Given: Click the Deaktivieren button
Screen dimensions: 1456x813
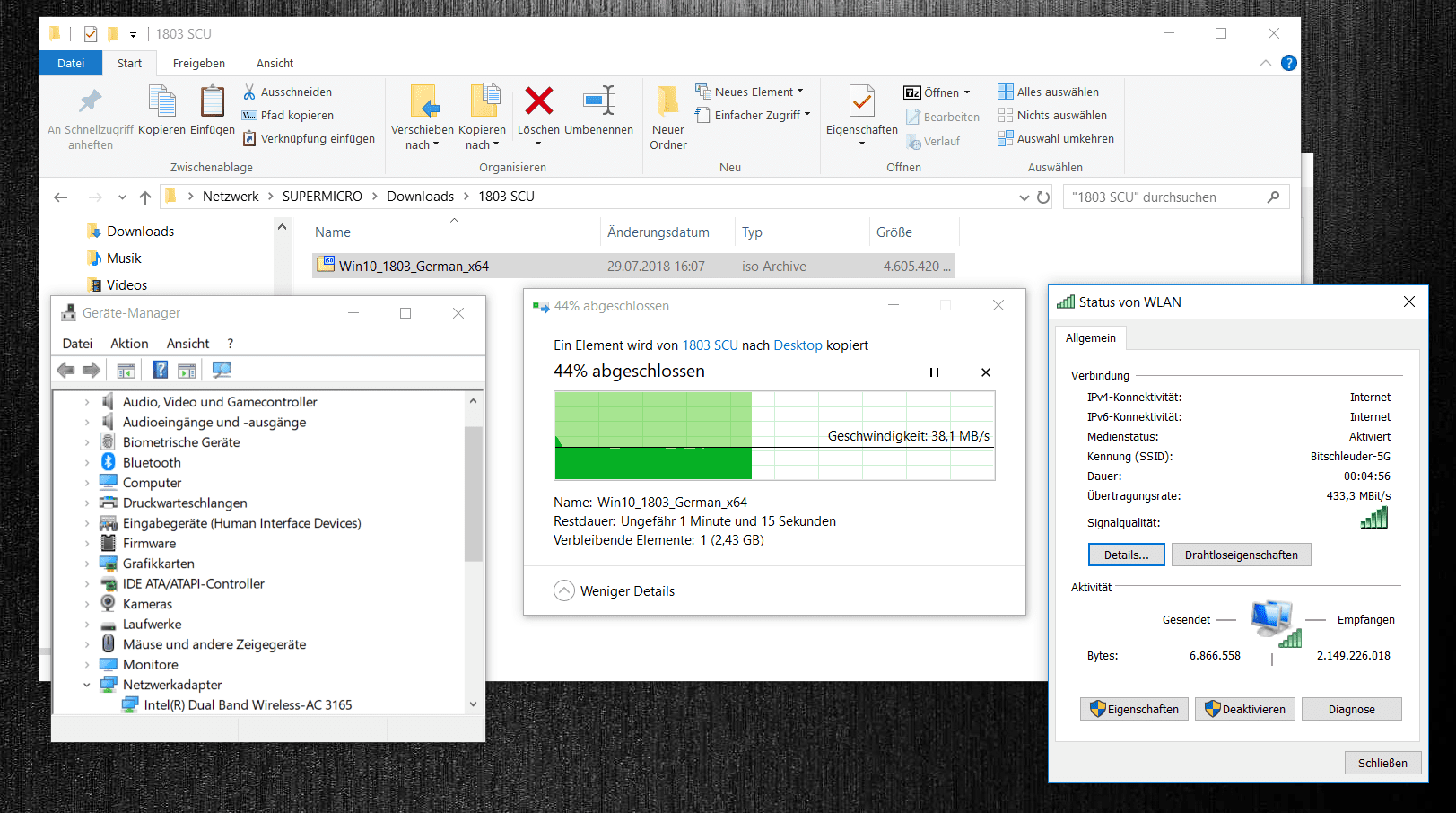Looking at the screenshot, I should click(1245, 709).
